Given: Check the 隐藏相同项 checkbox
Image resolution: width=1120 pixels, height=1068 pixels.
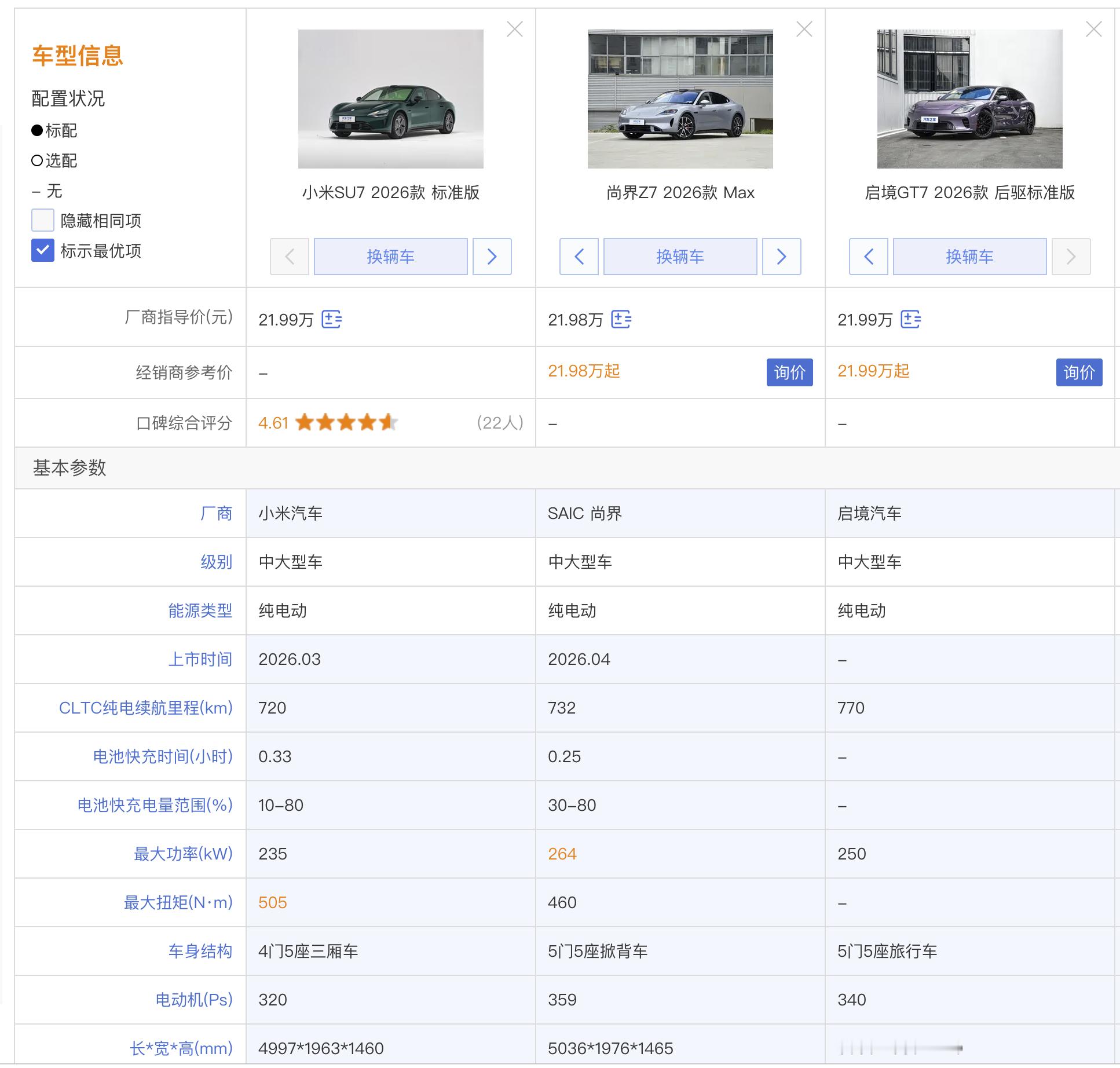Looking at the screenshot, I should (x=43, y=221).
